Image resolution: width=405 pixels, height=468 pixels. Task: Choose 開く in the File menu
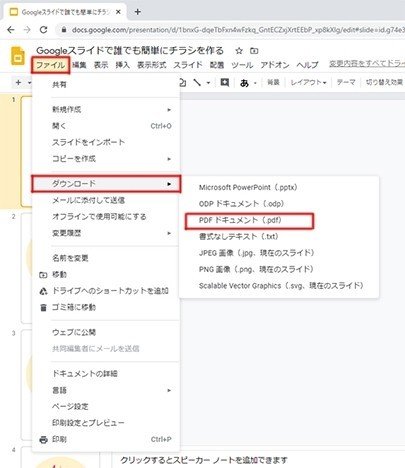106,126
